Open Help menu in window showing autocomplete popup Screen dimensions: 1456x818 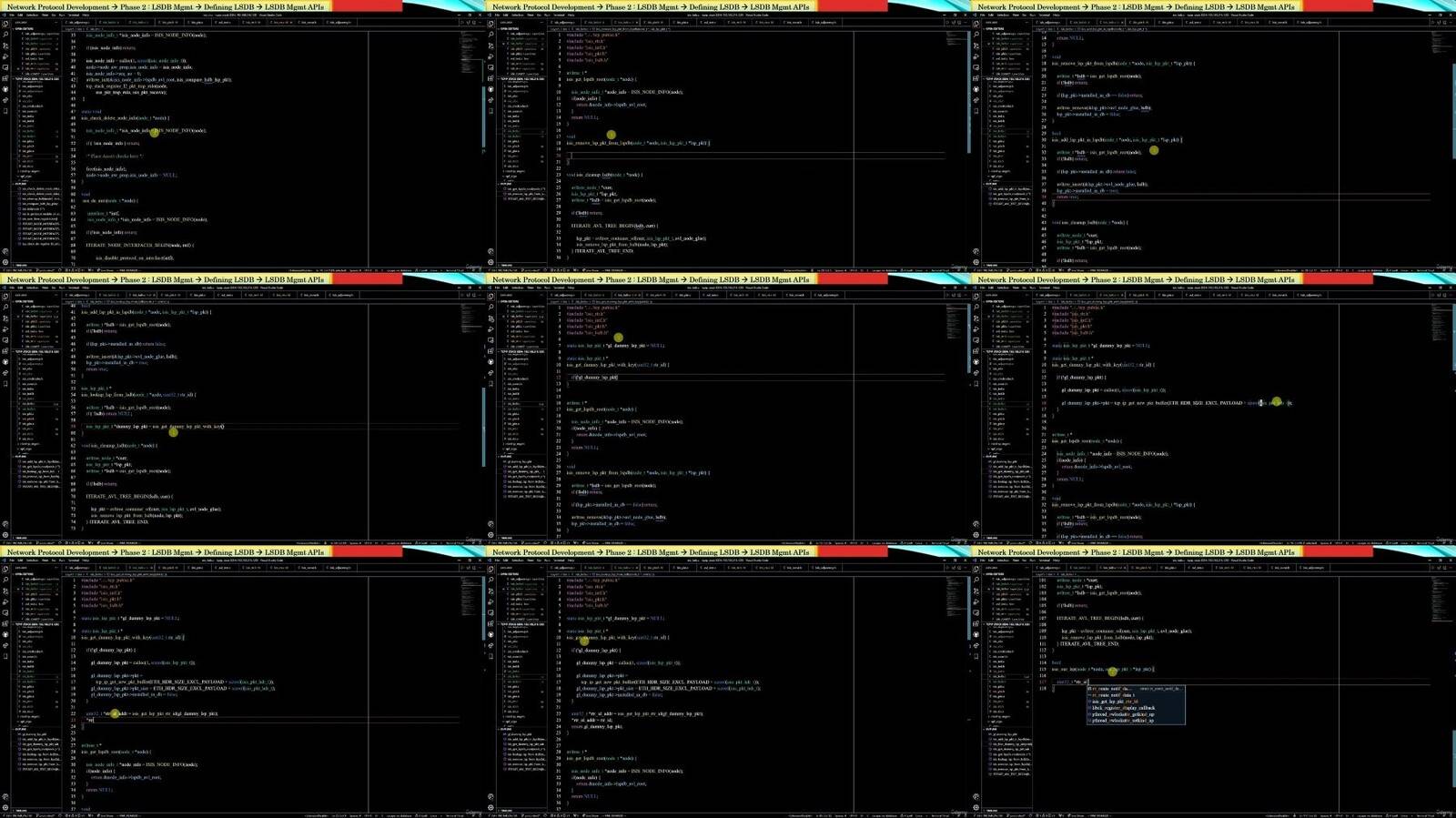1056,560
